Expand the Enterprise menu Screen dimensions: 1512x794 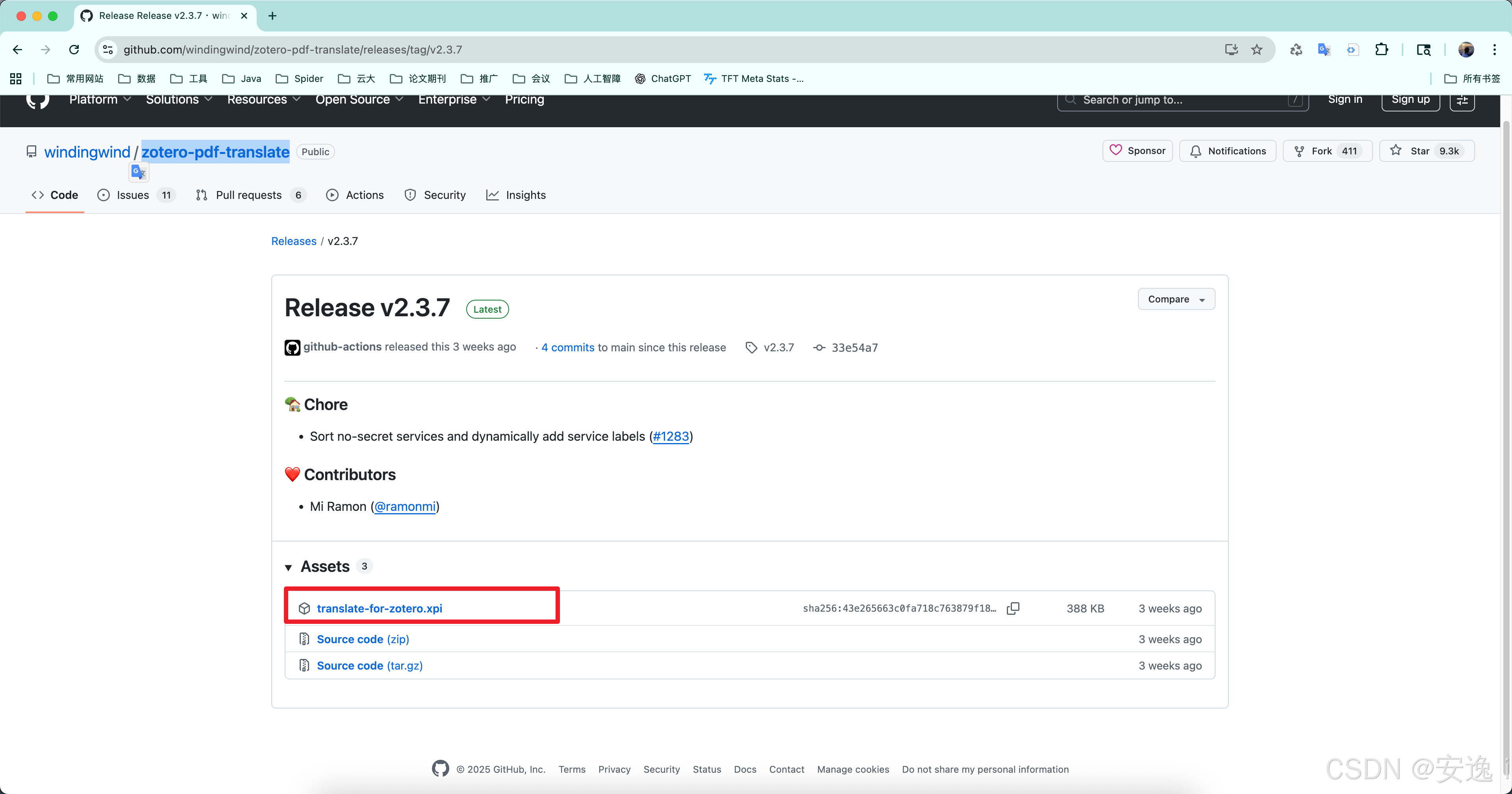click(454, 100)
